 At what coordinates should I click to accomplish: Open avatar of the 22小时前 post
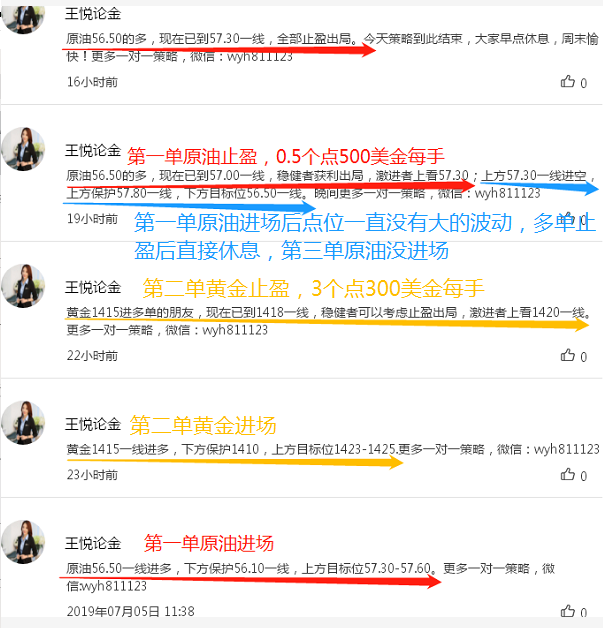23,286
